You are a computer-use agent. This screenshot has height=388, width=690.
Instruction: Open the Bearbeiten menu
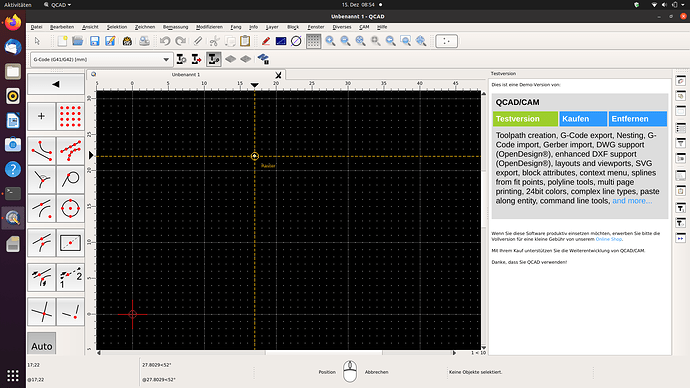62,27
